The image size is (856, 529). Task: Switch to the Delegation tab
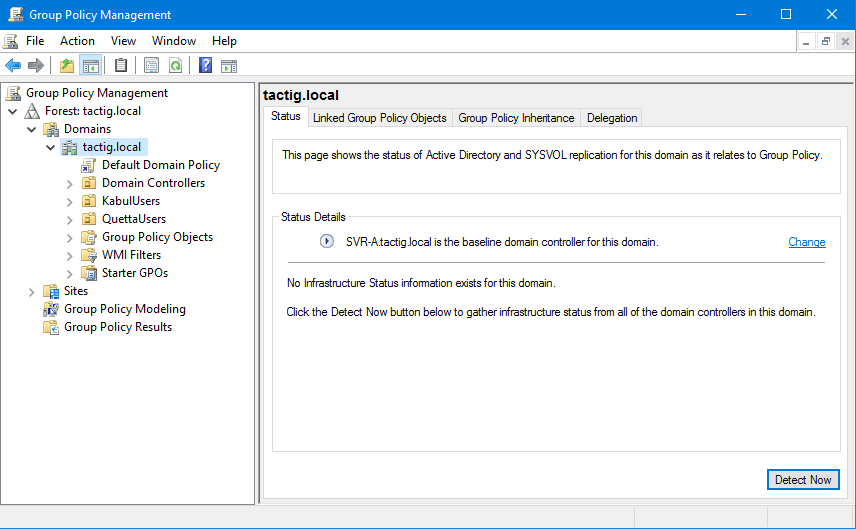612,118
